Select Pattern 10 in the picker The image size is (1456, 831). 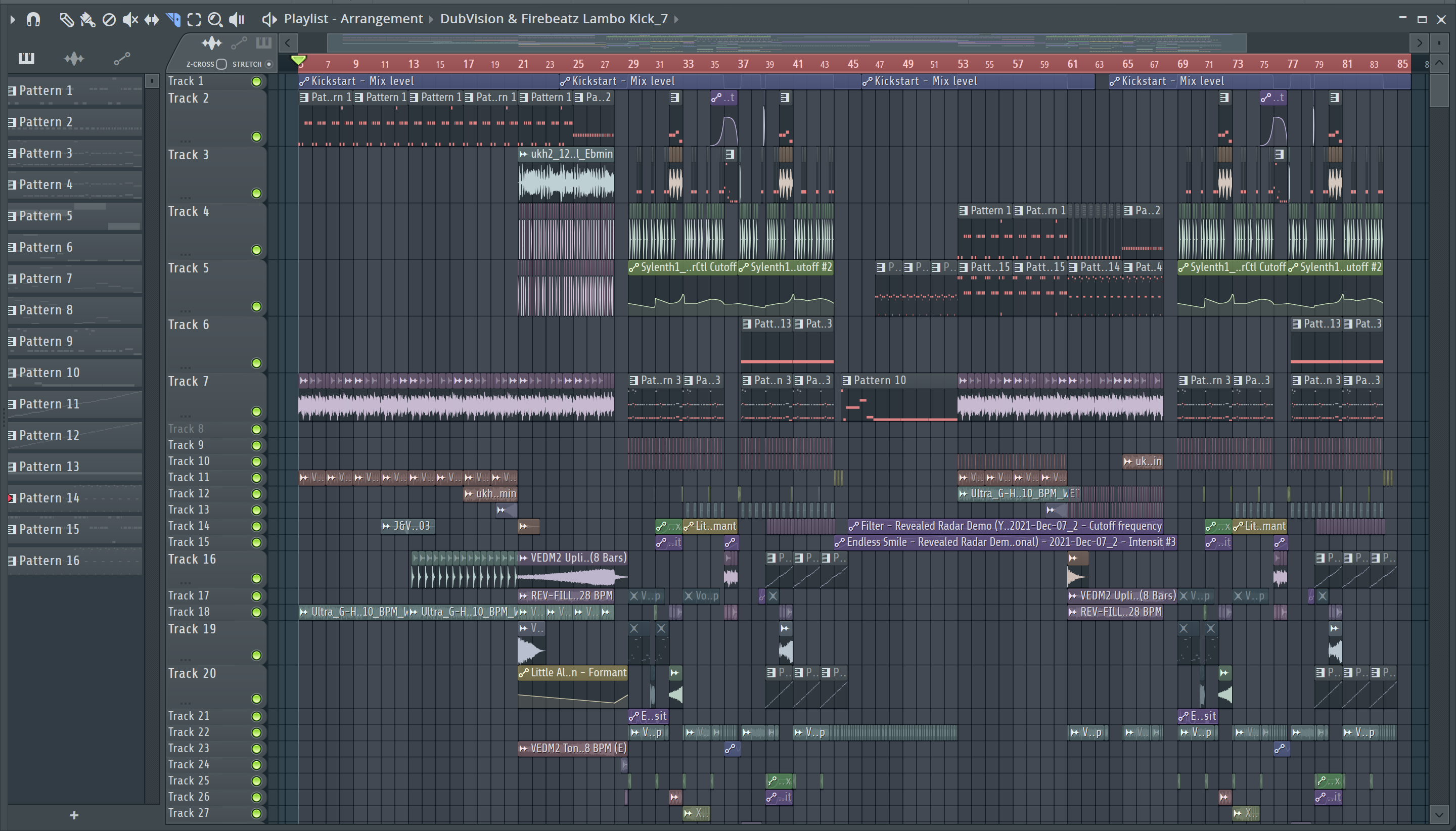75,373
